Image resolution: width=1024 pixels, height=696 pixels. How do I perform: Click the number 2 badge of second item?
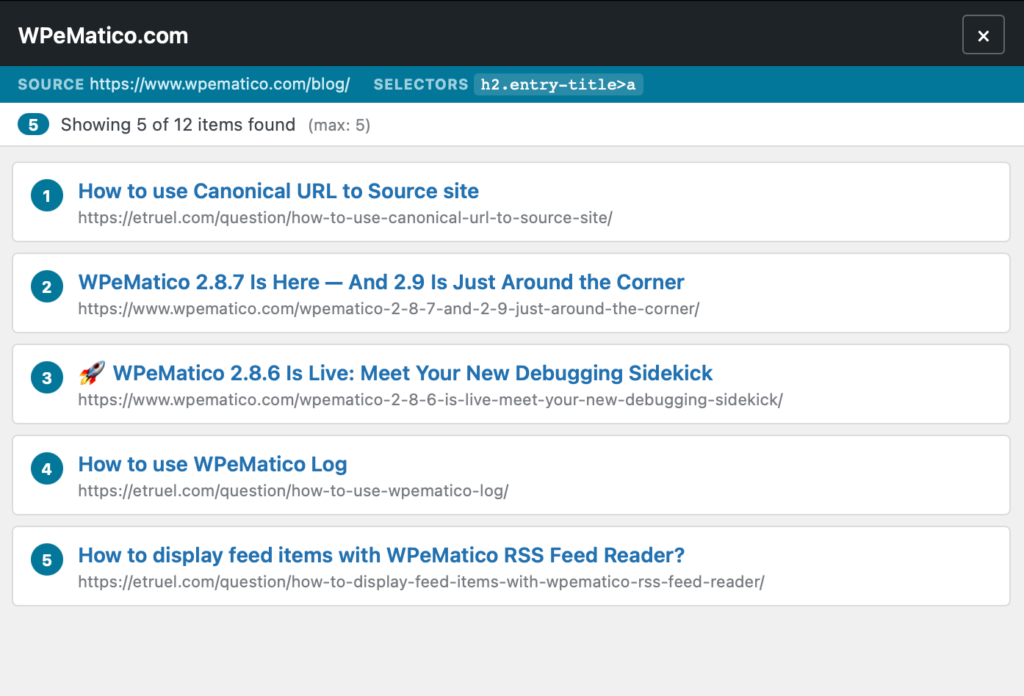(47, 287)
